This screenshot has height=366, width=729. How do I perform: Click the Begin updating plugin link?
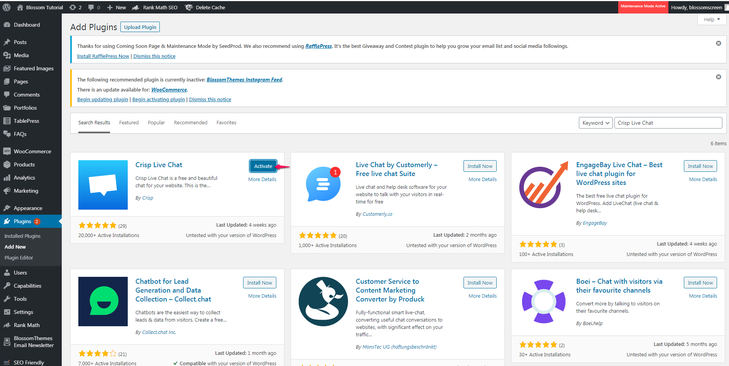click(102, 100)
